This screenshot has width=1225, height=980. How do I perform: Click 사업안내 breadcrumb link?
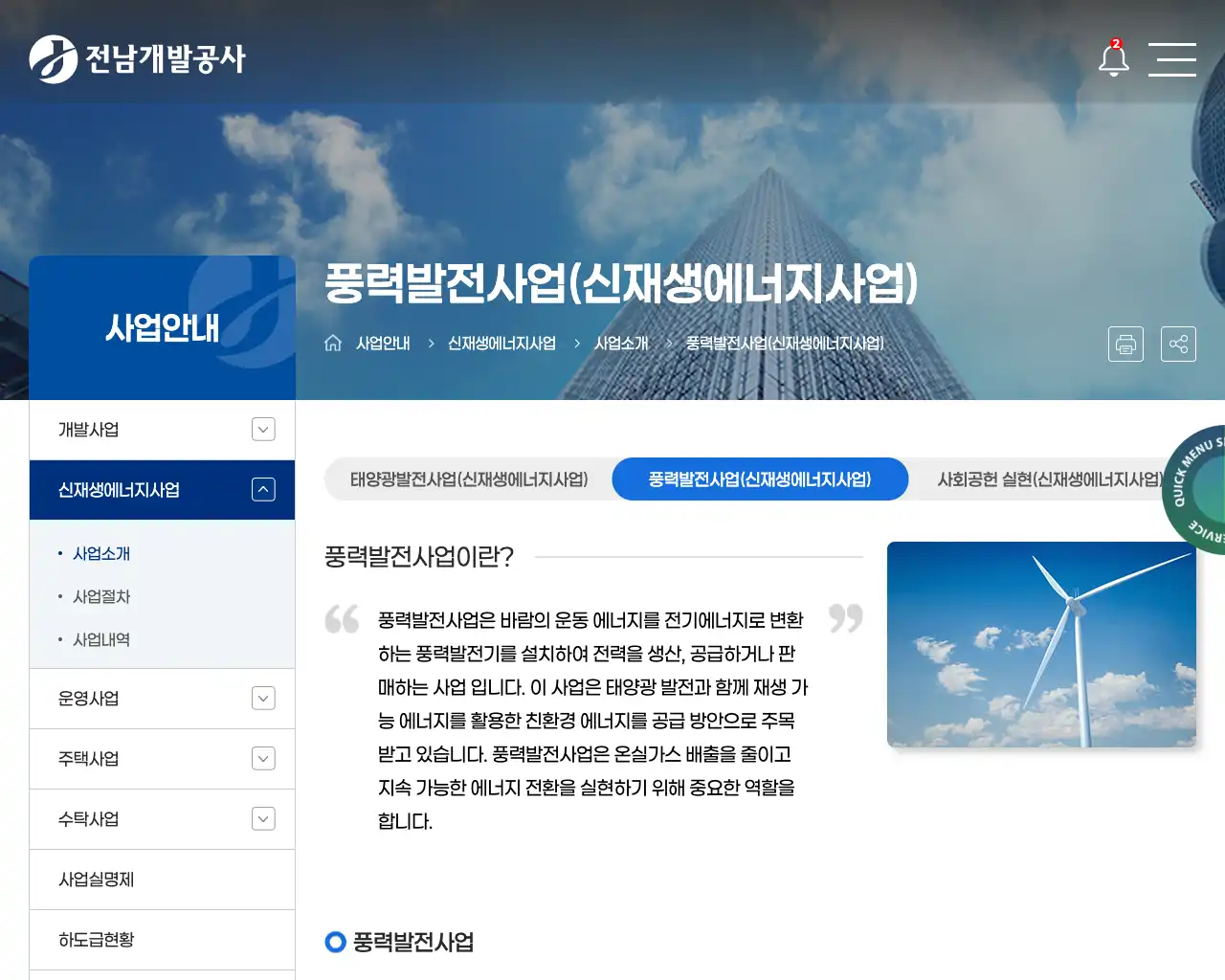pyautogui.click(x=383, y=343)
